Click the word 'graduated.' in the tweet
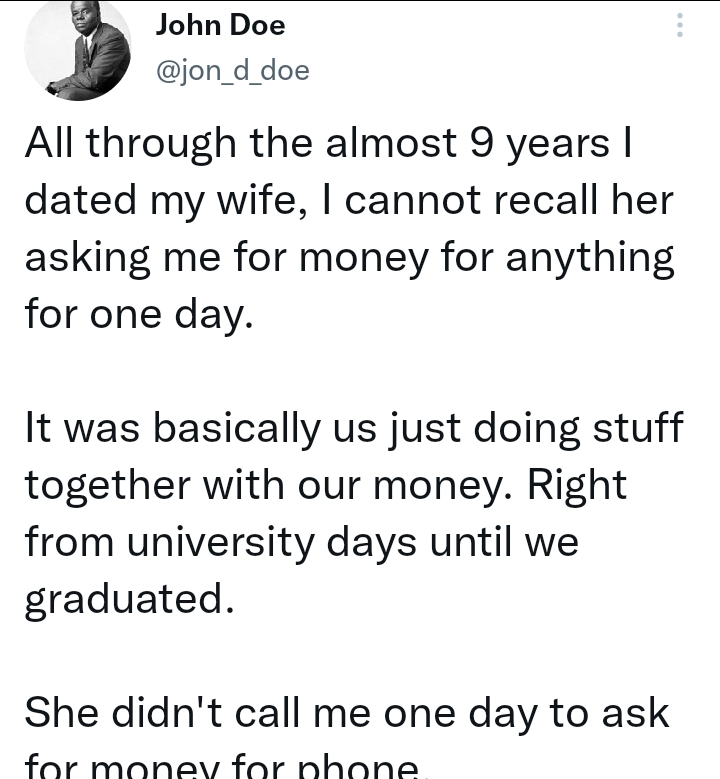The height and width of the screenshot is (779, 720). [128, 599]
